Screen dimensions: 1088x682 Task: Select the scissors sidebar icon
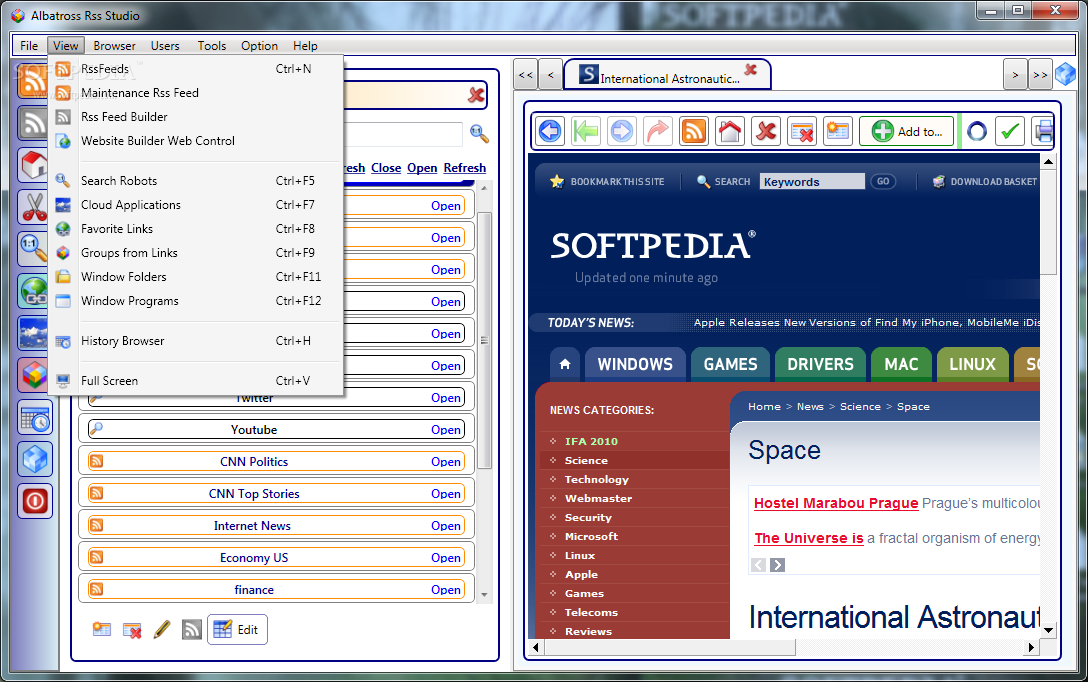coord(34,207)
